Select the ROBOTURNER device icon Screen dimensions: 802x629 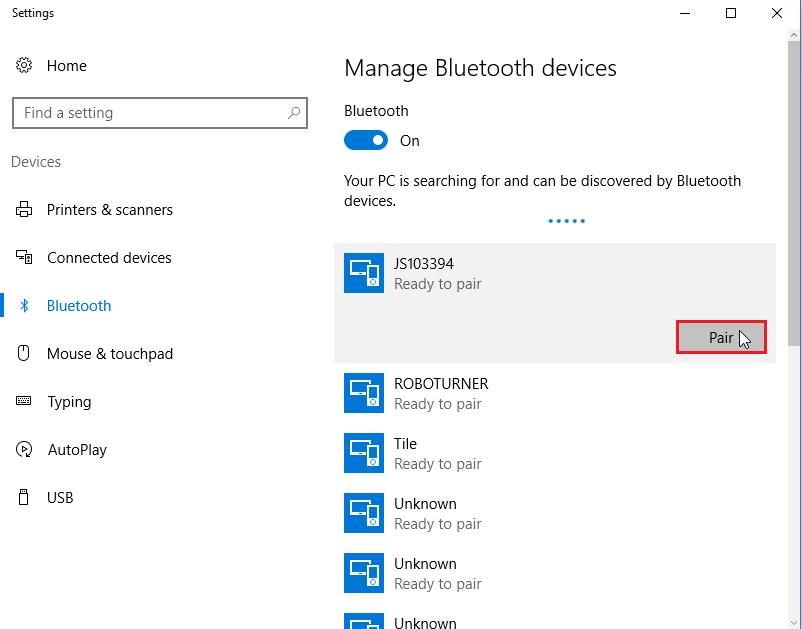363,393
